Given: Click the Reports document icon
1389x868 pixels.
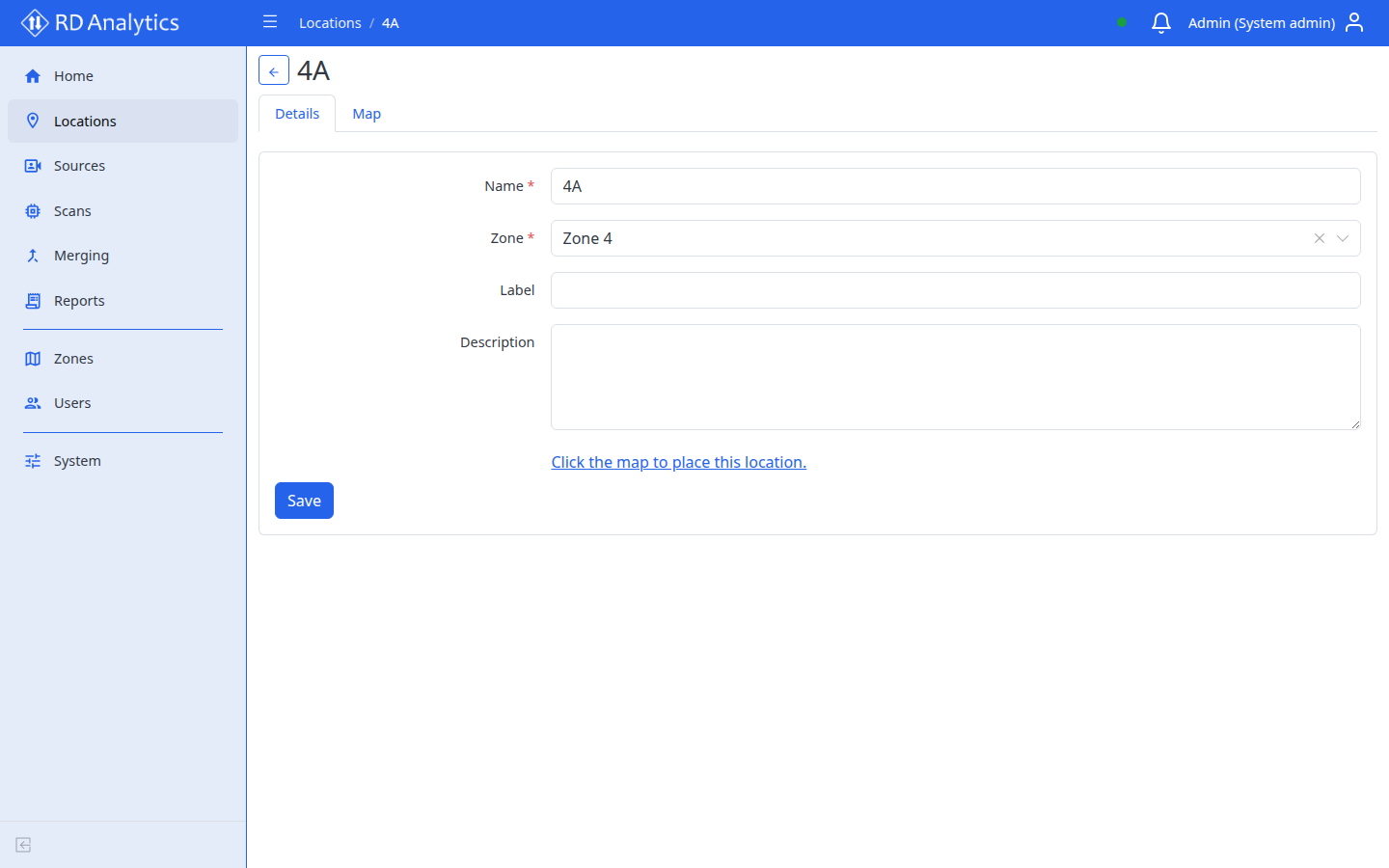Looking at the screenshot, I should [x=33, y=301].
